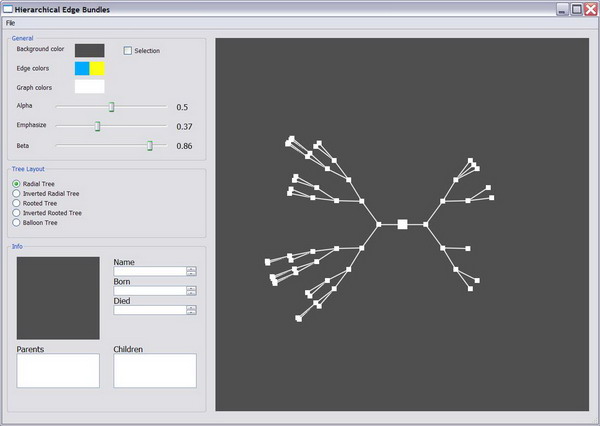The height and width of the screenshot is (426, 600).
Task: Click the Alpha slider handle
Action: [111, 106]
